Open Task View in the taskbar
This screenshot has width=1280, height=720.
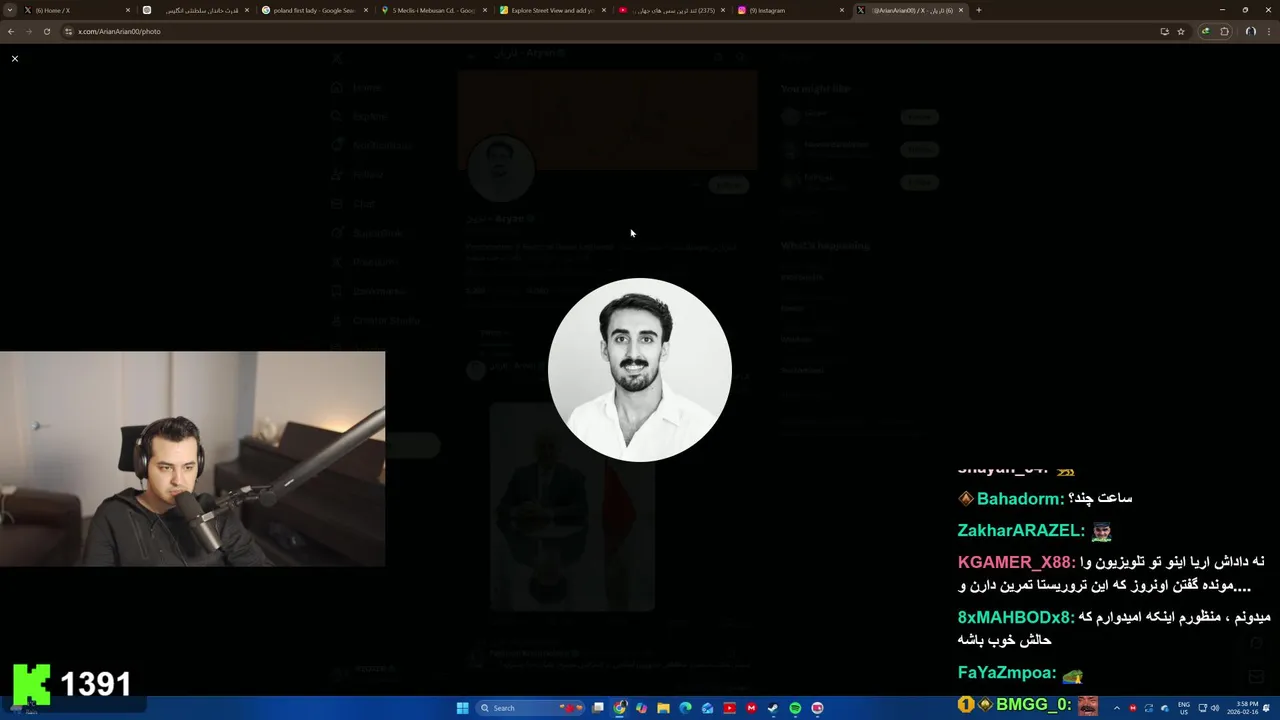click(598, 708)
